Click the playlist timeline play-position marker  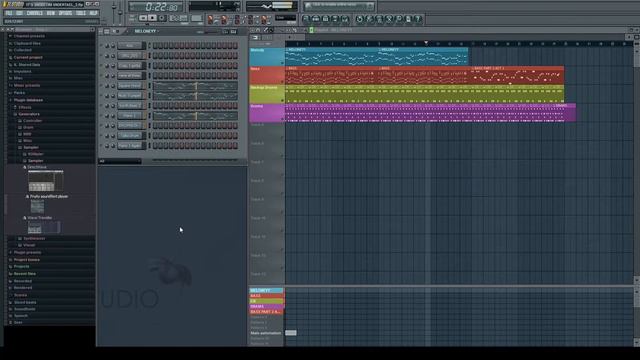tap(426, 42)
